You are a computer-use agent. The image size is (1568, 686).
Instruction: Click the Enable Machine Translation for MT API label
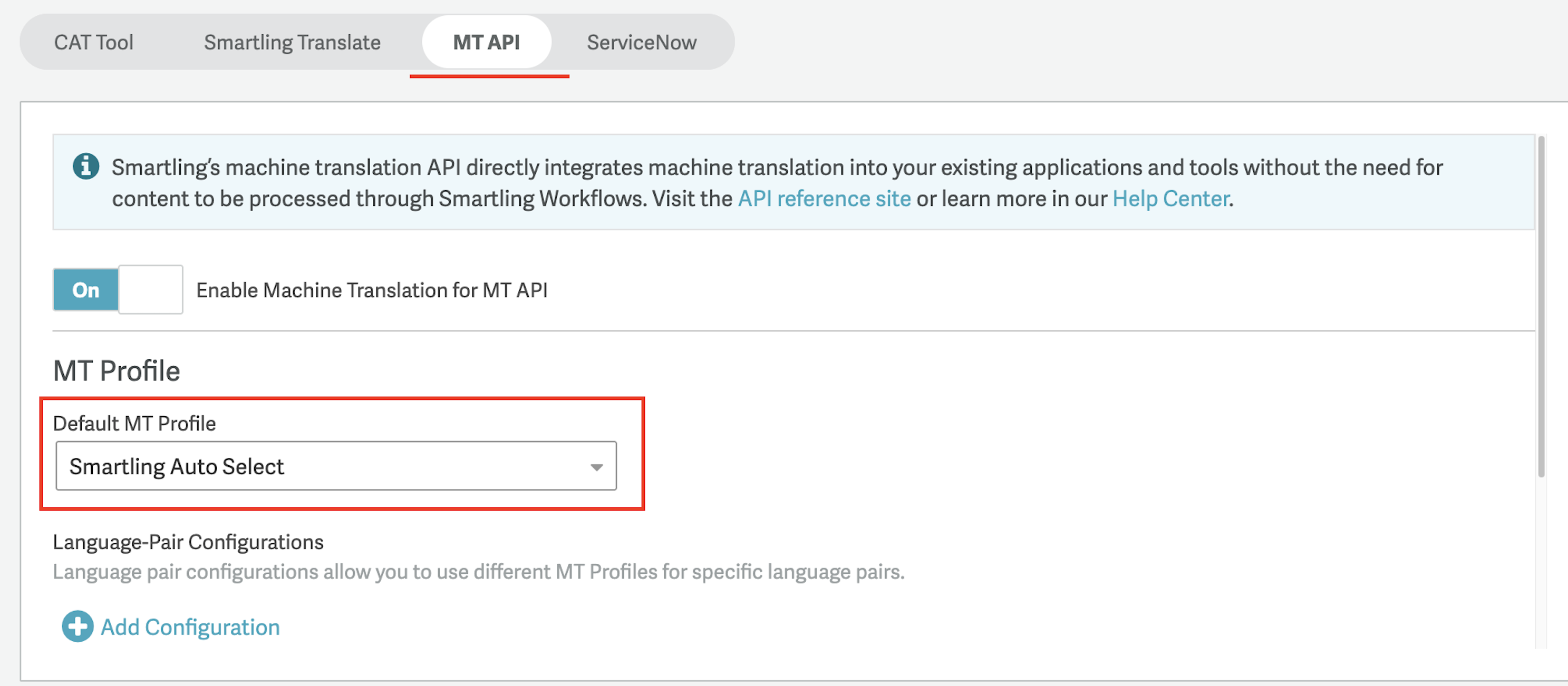point(371,290)
